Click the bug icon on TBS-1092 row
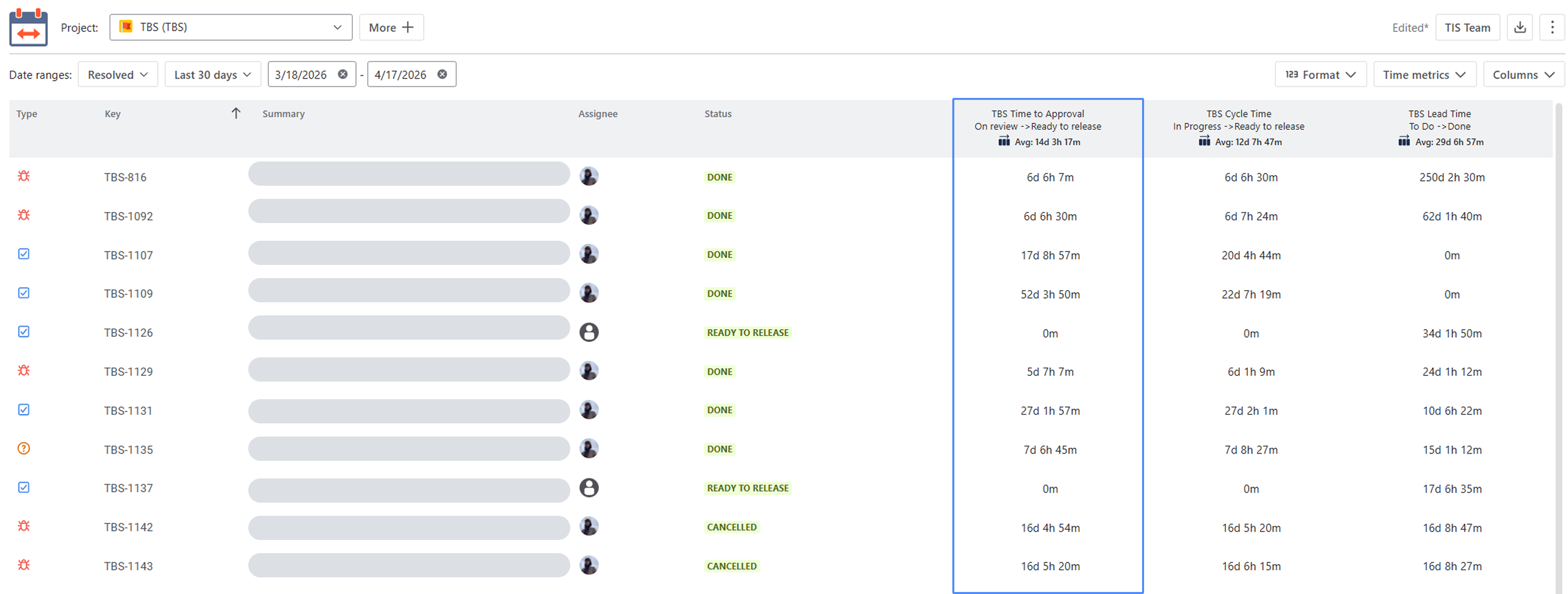The height and width of the screenshot is (594, 1568). tap(24, 215)
